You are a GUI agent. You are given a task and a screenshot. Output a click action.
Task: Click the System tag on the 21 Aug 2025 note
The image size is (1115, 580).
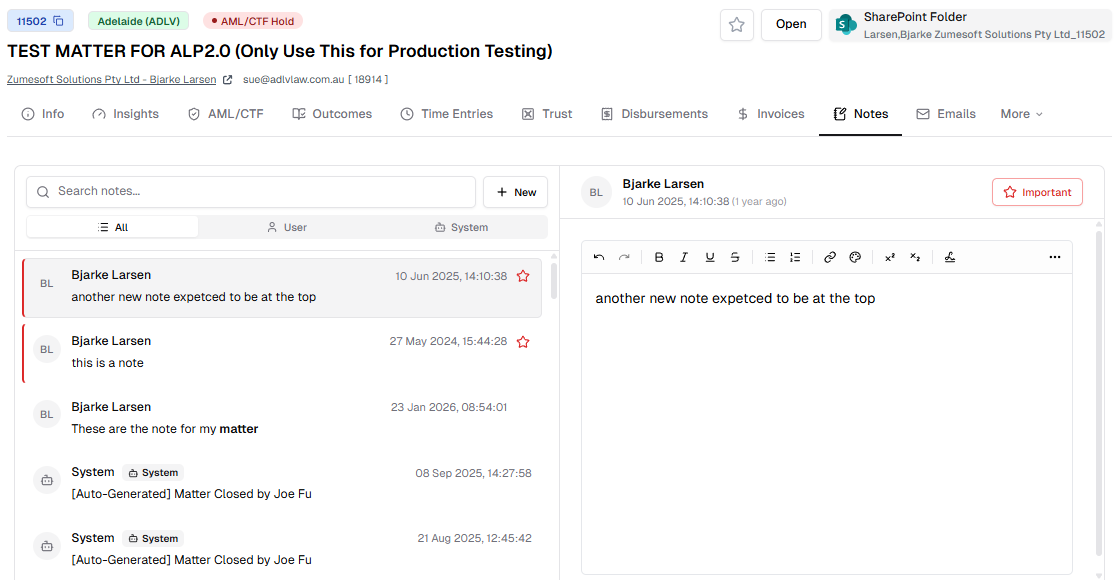coord(153,539)
